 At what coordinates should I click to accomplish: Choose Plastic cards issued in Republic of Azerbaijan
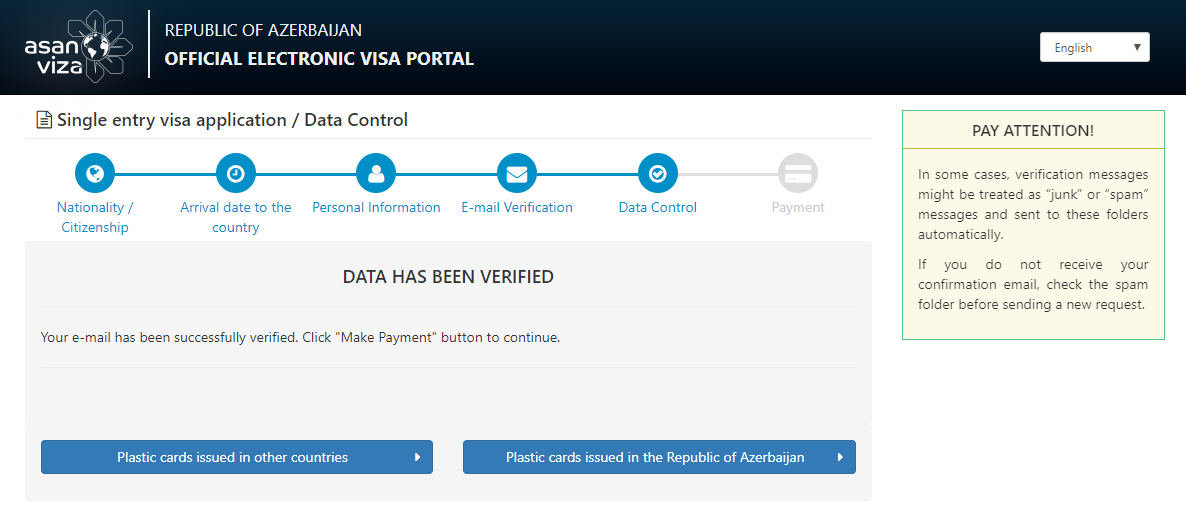point(659,457)
